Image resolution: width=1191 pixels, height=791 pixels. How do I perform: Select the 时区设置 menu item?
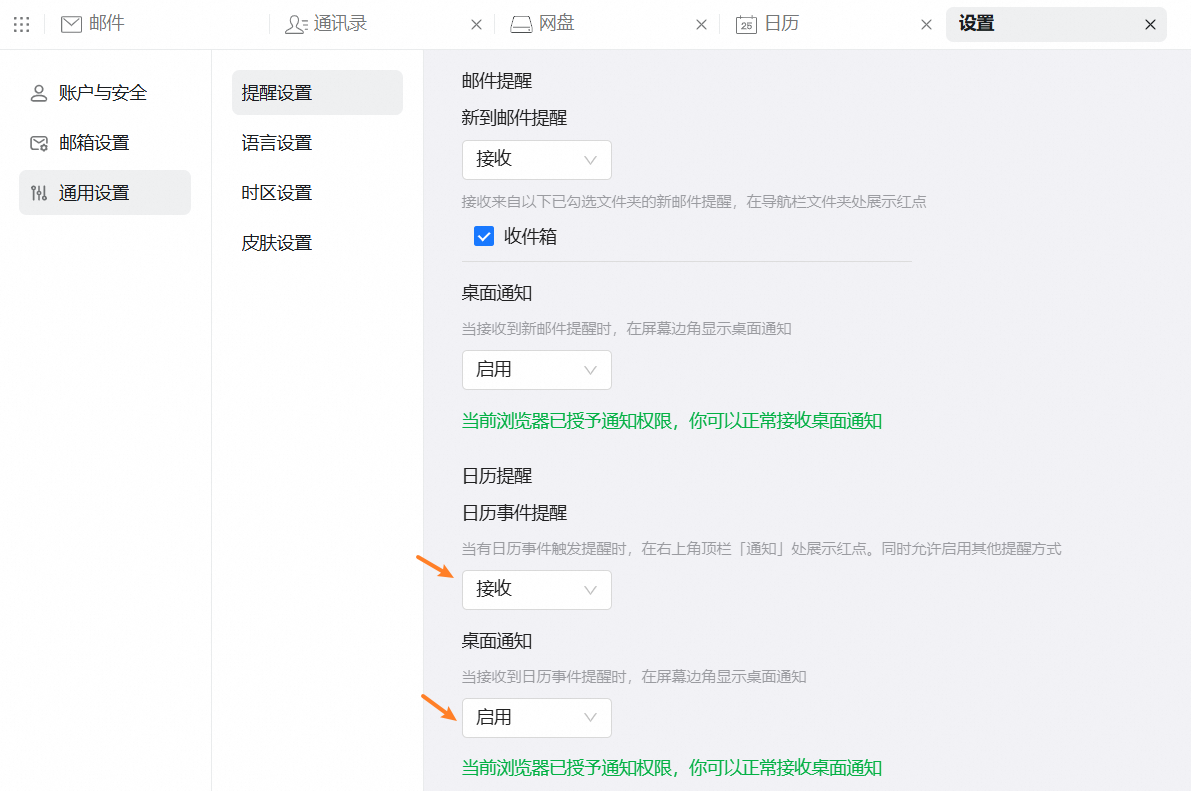click(277, 193)
